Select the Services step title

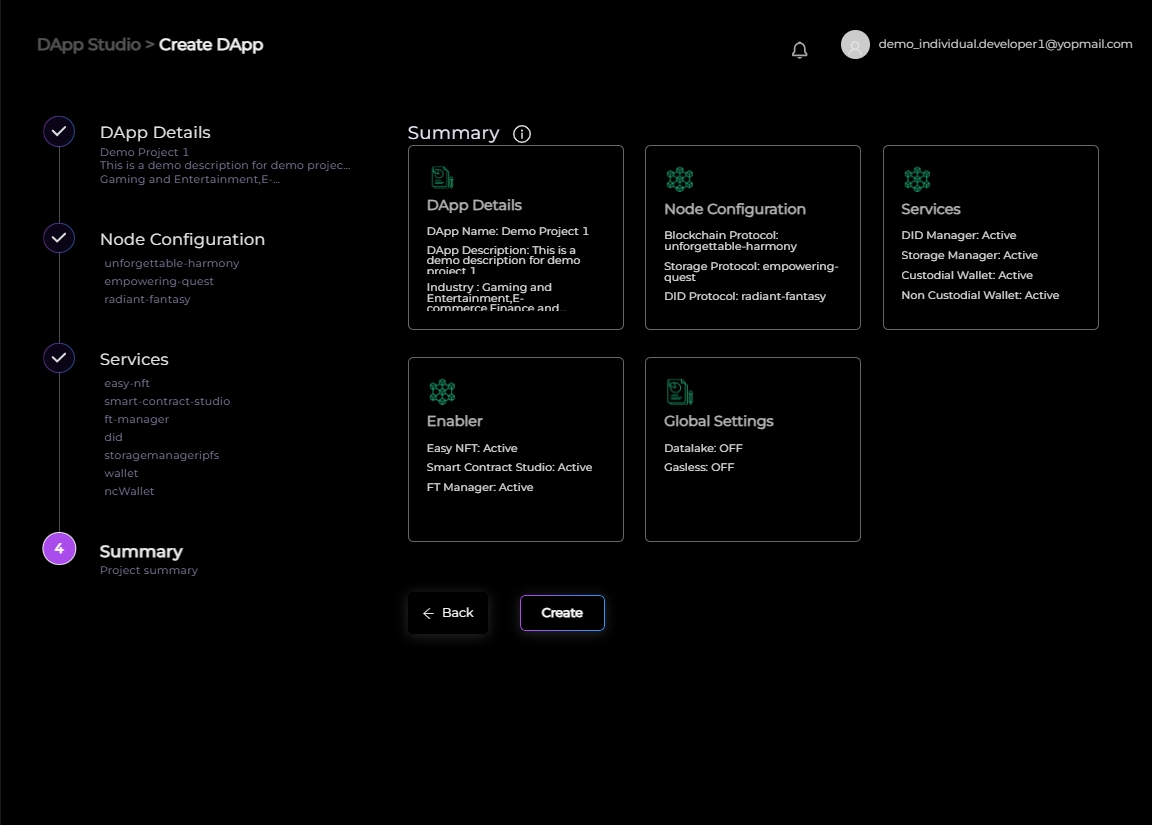(134, 359)
